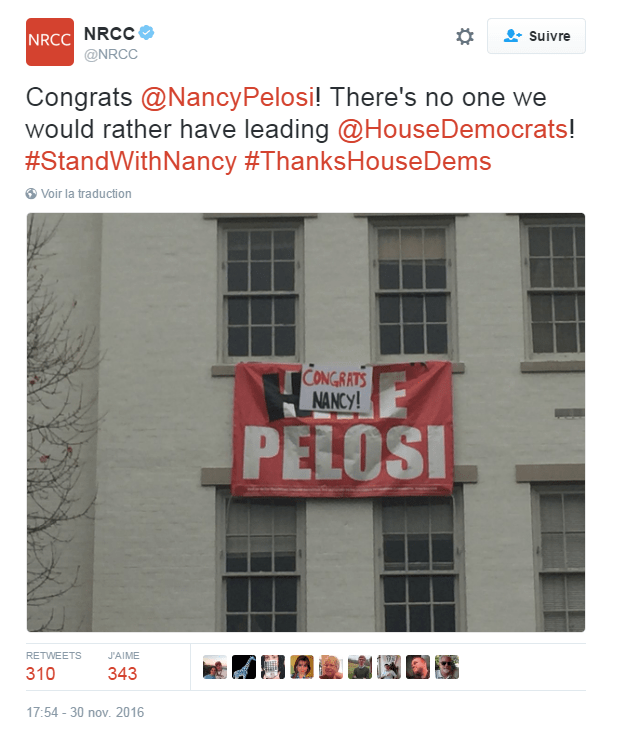Click the Suivre follow button
Image resolution: width=618 pixels, height=729 pixels.
(x=536, y=36)
